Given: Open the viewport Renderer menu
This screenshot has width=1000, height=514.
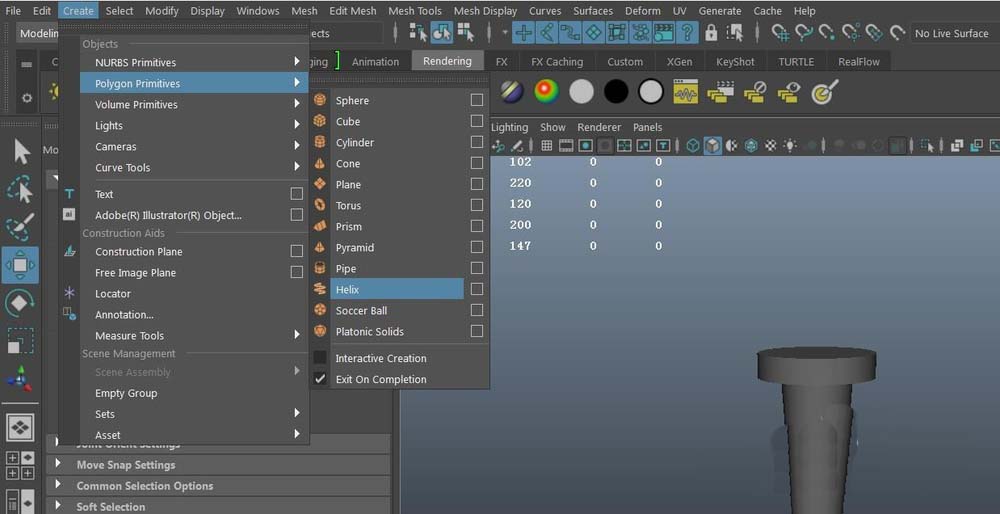Looking at the screenshot, I should [599, 128].
